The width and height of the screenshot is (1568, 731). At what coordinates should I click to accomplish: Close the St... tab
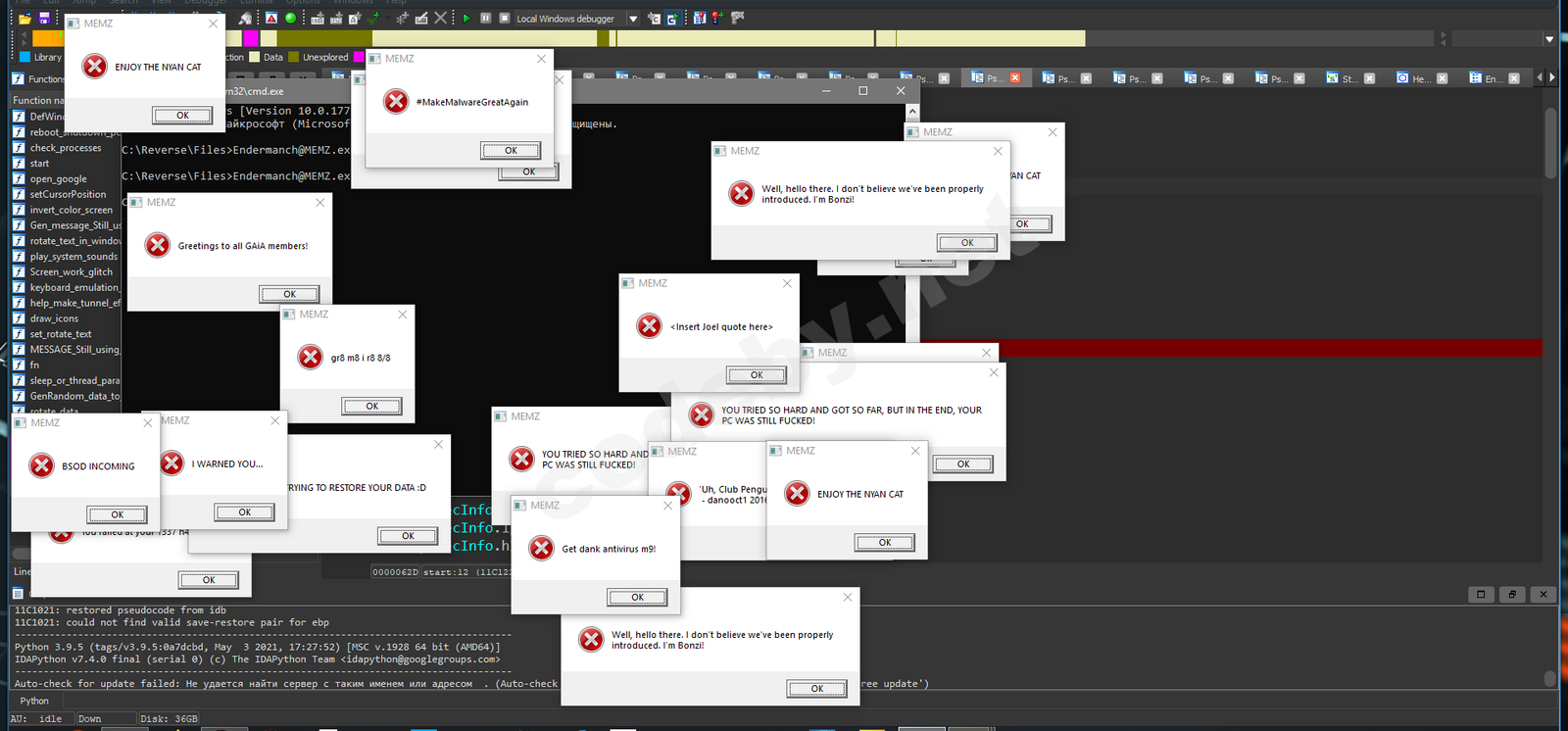point(1370,78)
